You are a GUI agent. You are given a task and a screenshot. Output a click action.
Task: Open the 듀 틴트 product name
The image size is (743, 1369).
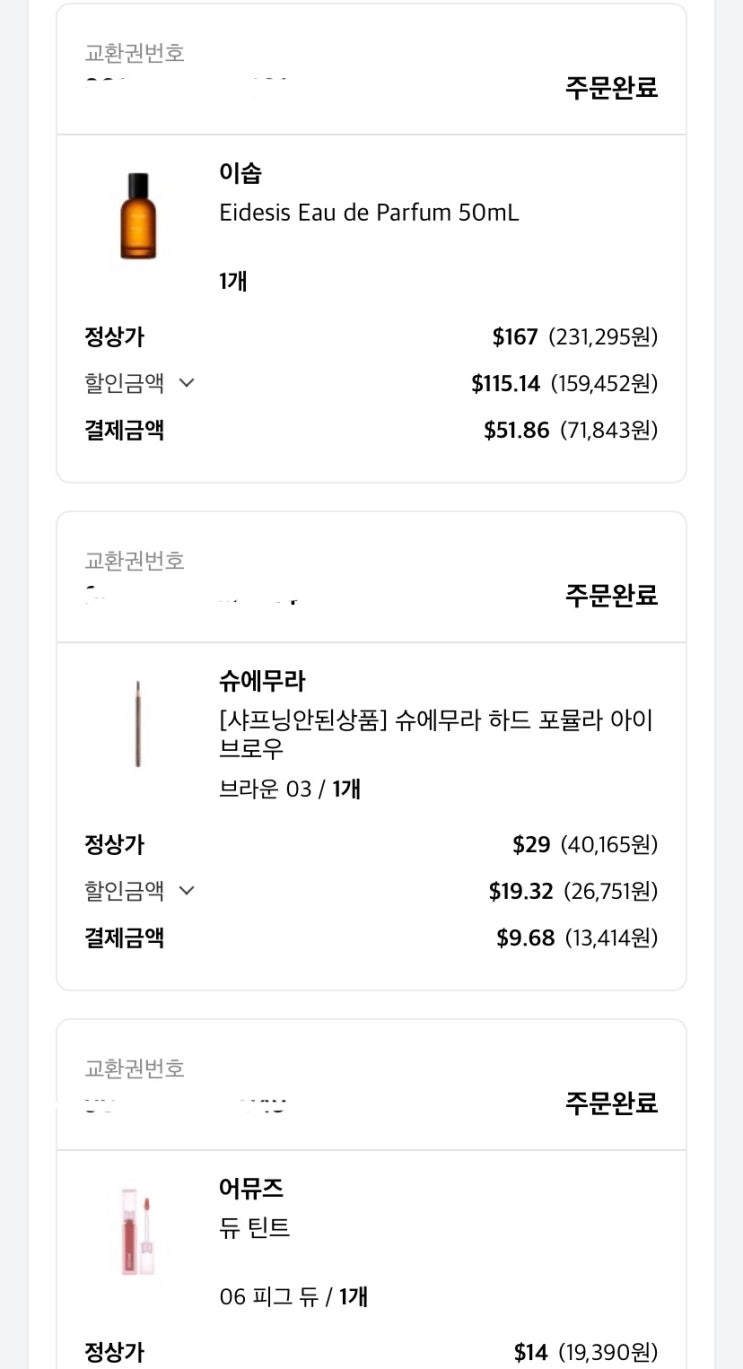[255, 1228]
